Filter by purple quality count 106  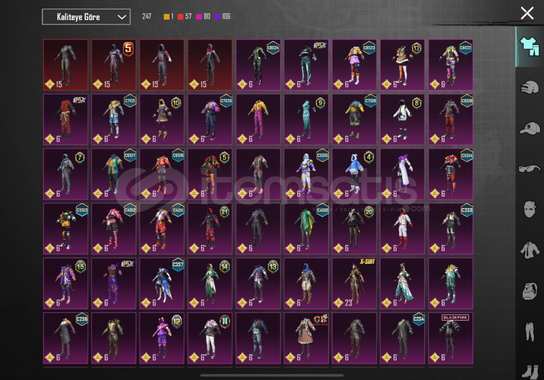222,16
